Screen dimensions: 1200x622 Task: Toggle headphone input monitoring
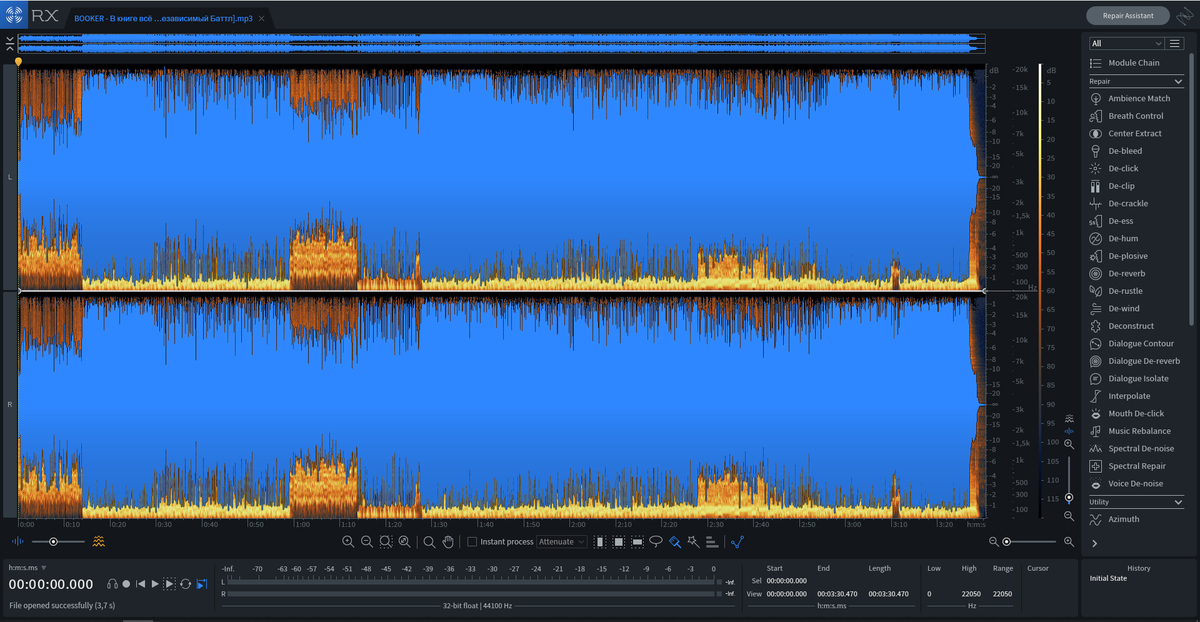tap(113, 584)
